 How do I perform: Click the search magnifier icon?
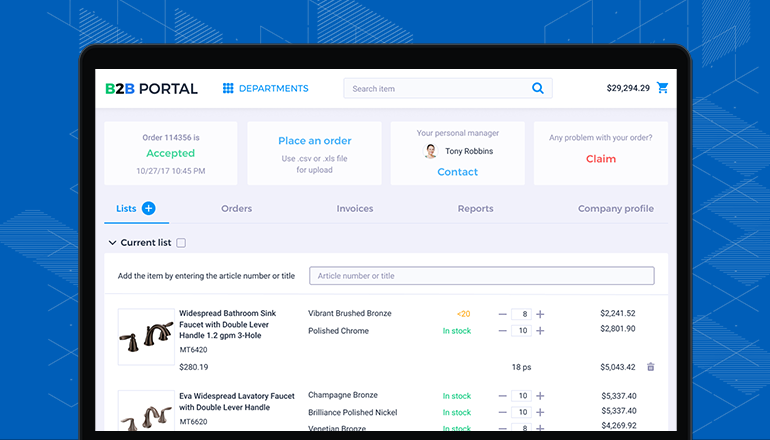[x=538, y=88]
